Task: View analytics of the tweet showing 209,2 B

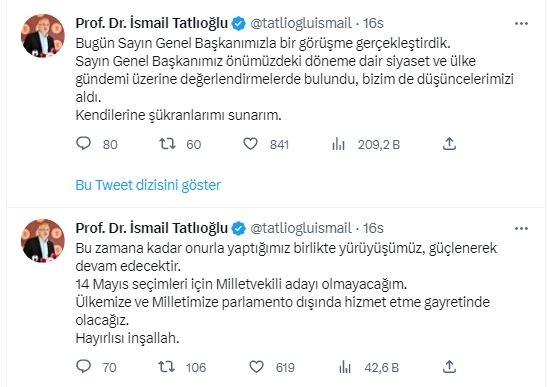Action: (338, 144)
